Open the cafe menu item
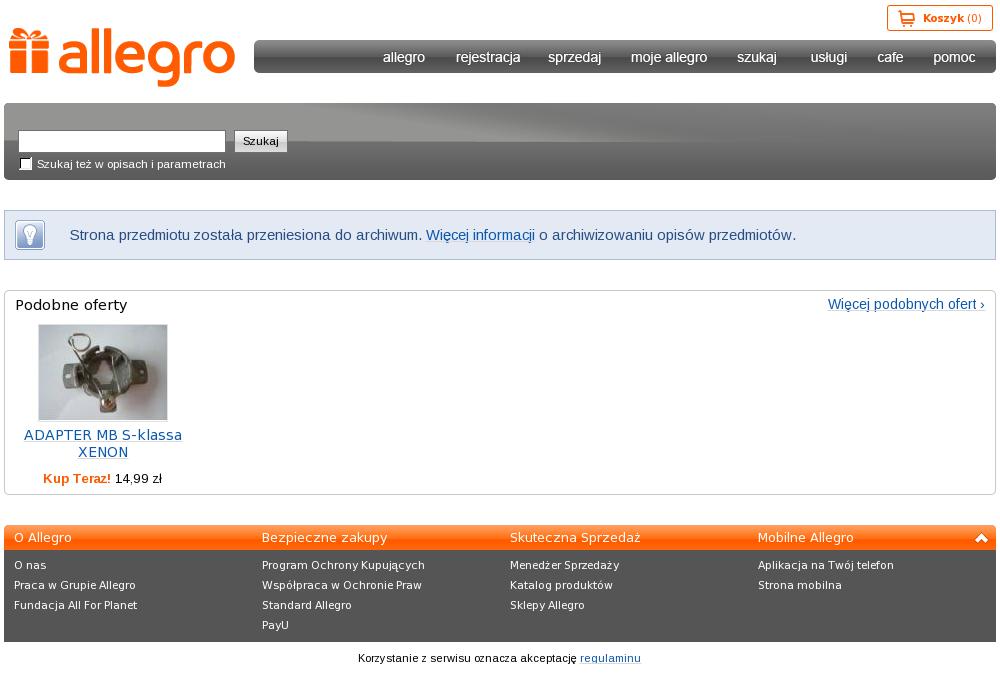This screenshot has width=1000, height=678. pos(890,57)
